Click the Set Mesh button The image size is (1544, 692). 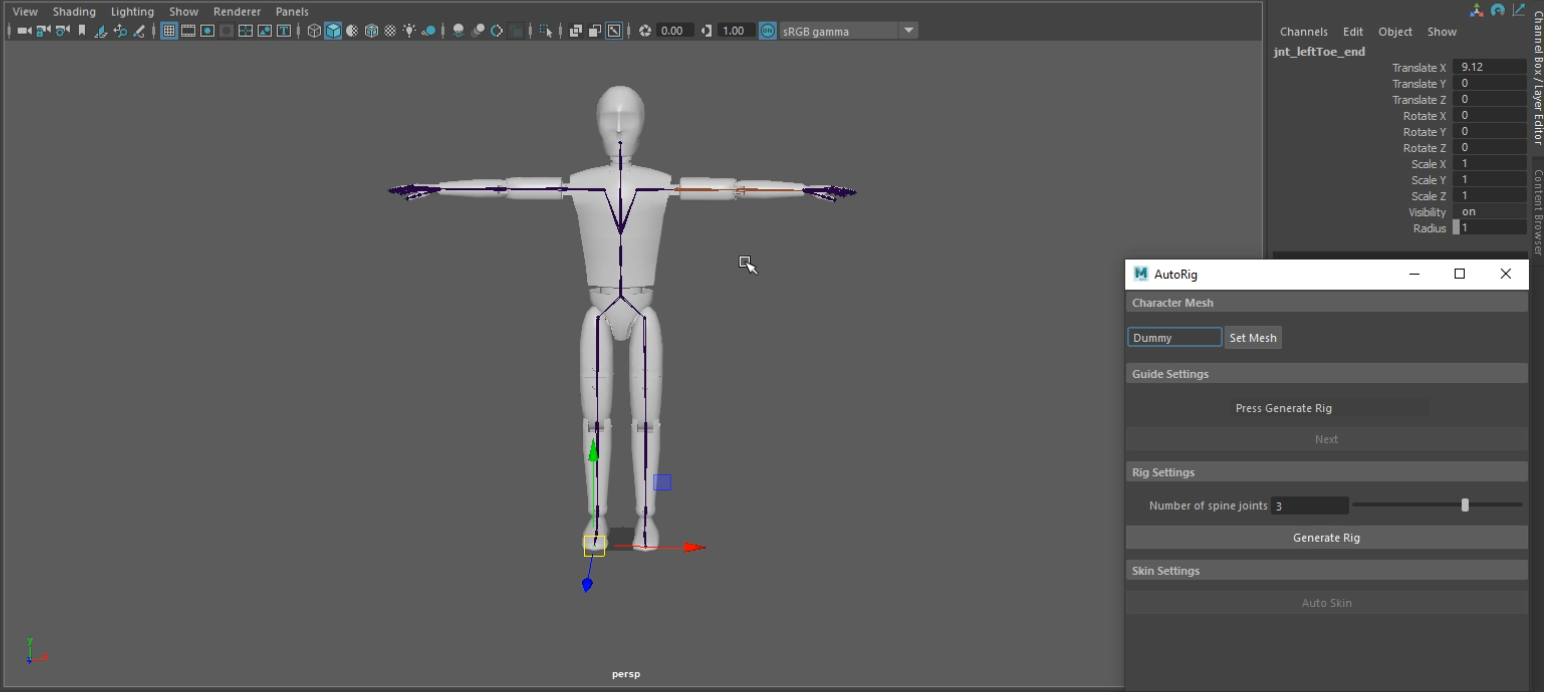[x=1253, y=337]
